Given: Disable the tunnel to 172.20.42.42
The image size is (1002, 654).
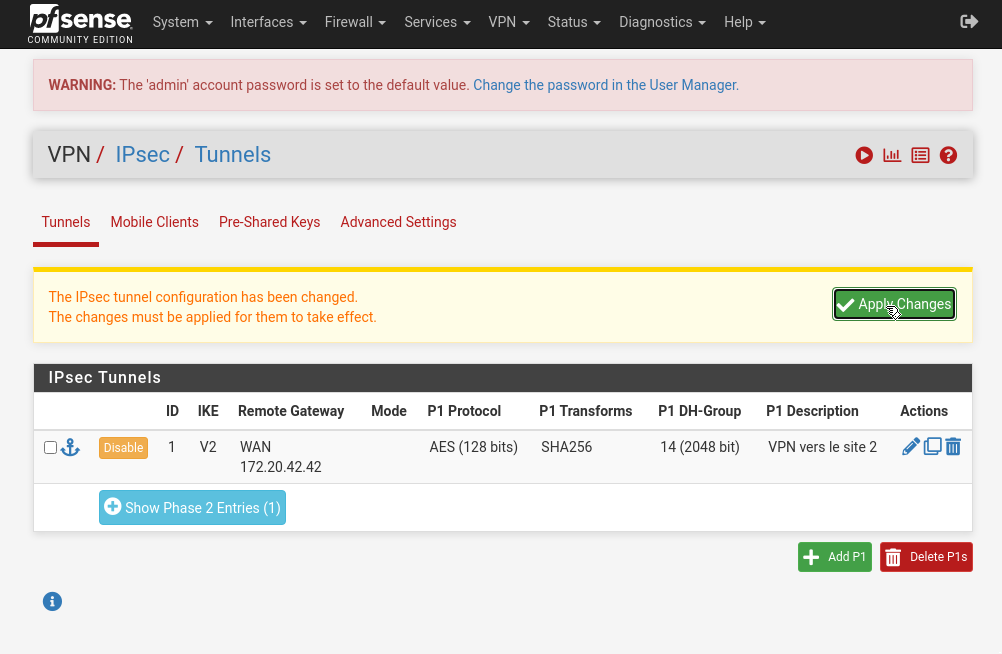Looking at the screenshot, I should [123, 448].
